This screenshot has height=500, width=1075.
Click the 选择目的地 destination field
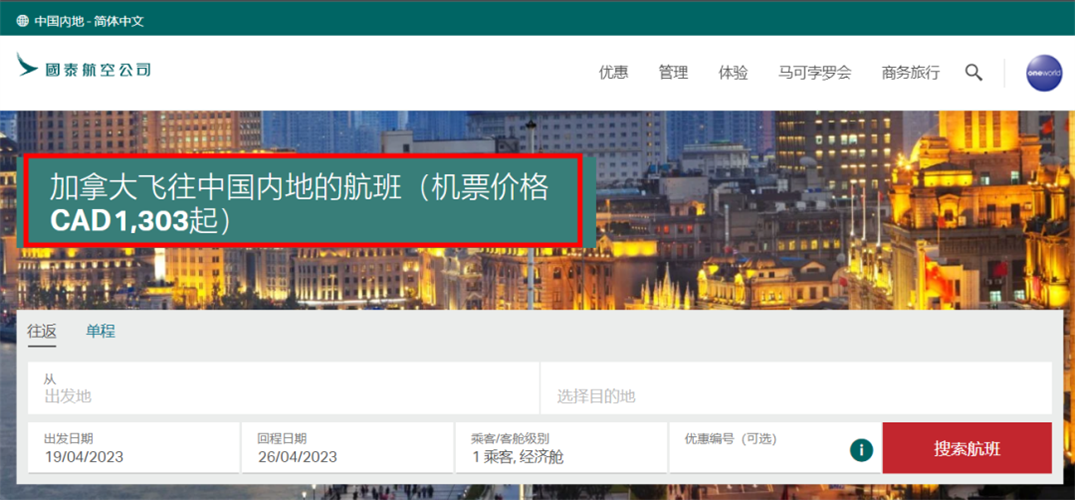tap(796, 388)
